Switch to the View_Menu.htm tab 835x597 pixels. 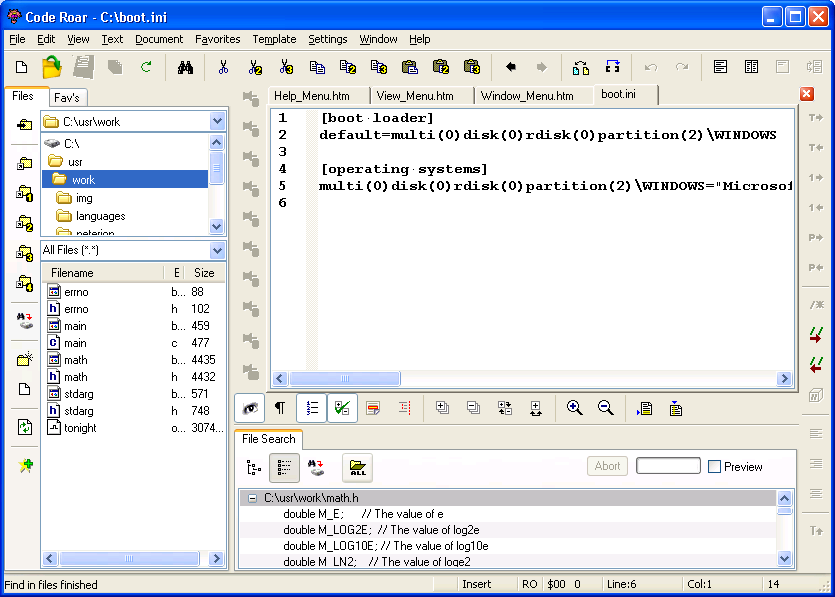tap(415, 96)
